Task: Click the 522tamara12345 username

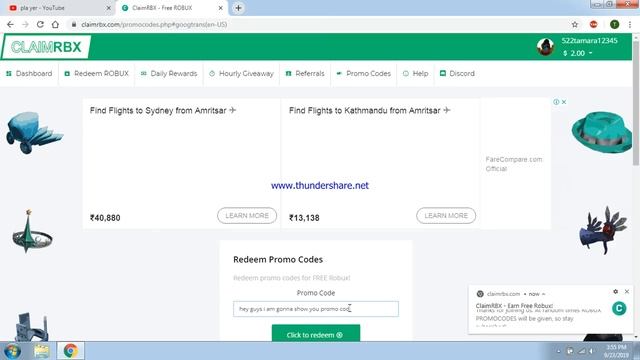Action: (x=589, y=40)
